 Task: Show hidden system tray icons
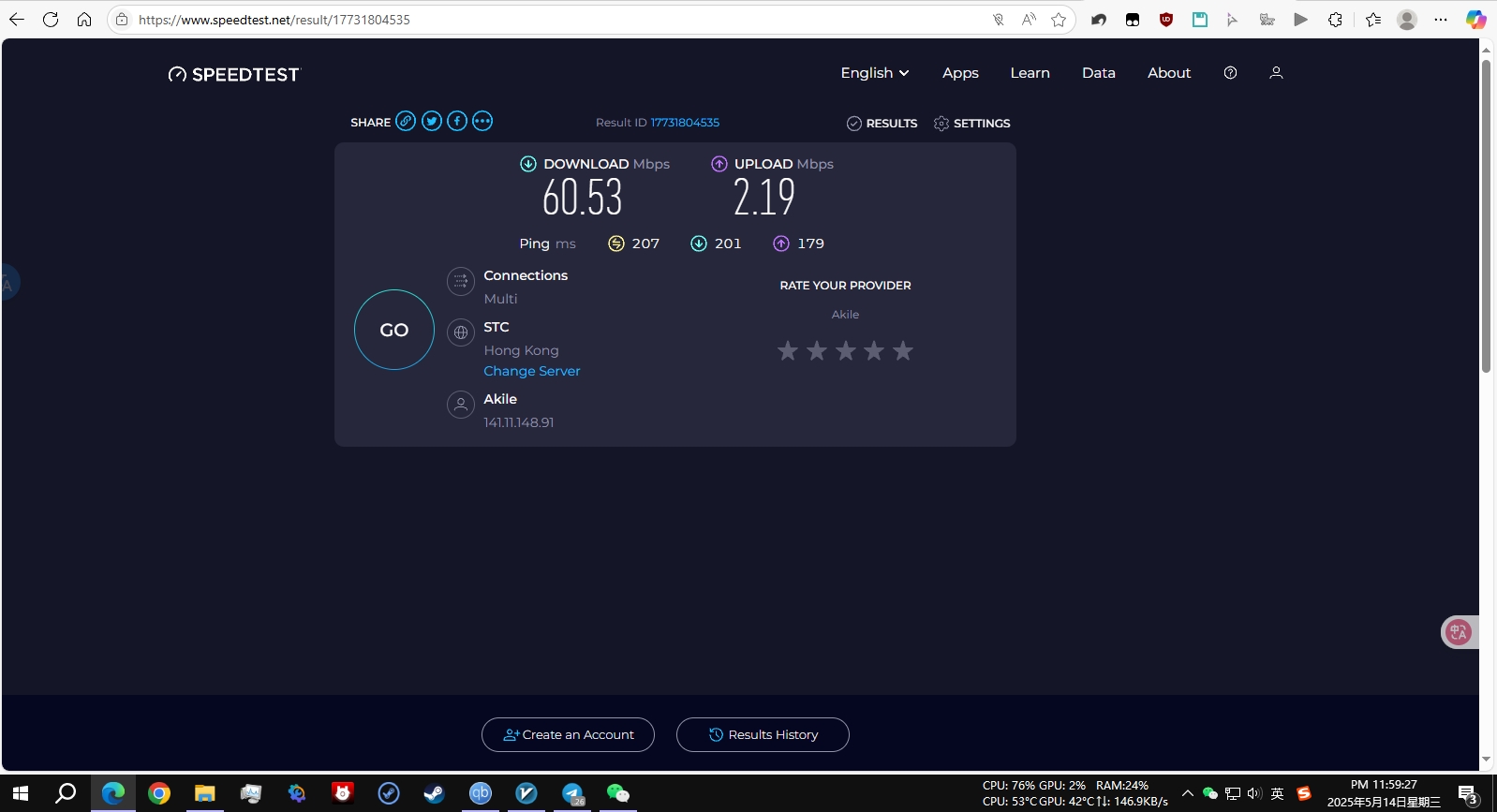click(x=1187, y=793)
